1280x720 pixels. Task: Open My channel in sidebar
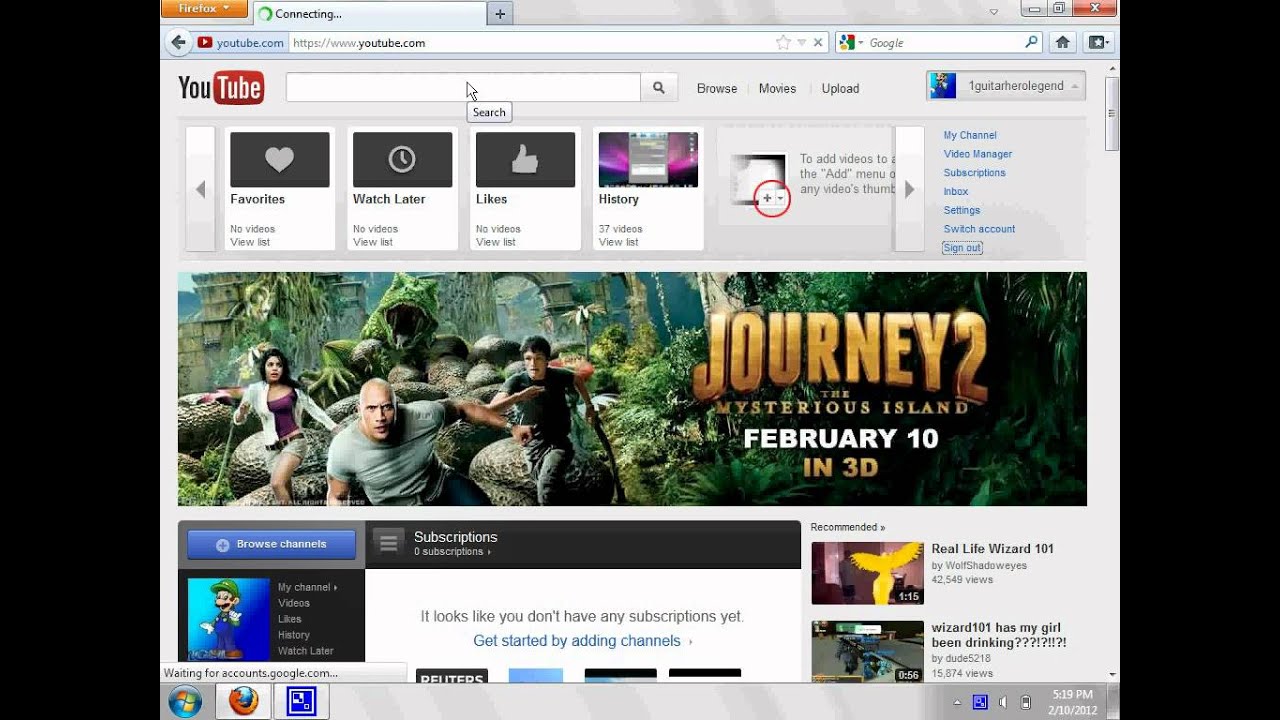click(307, 588)
